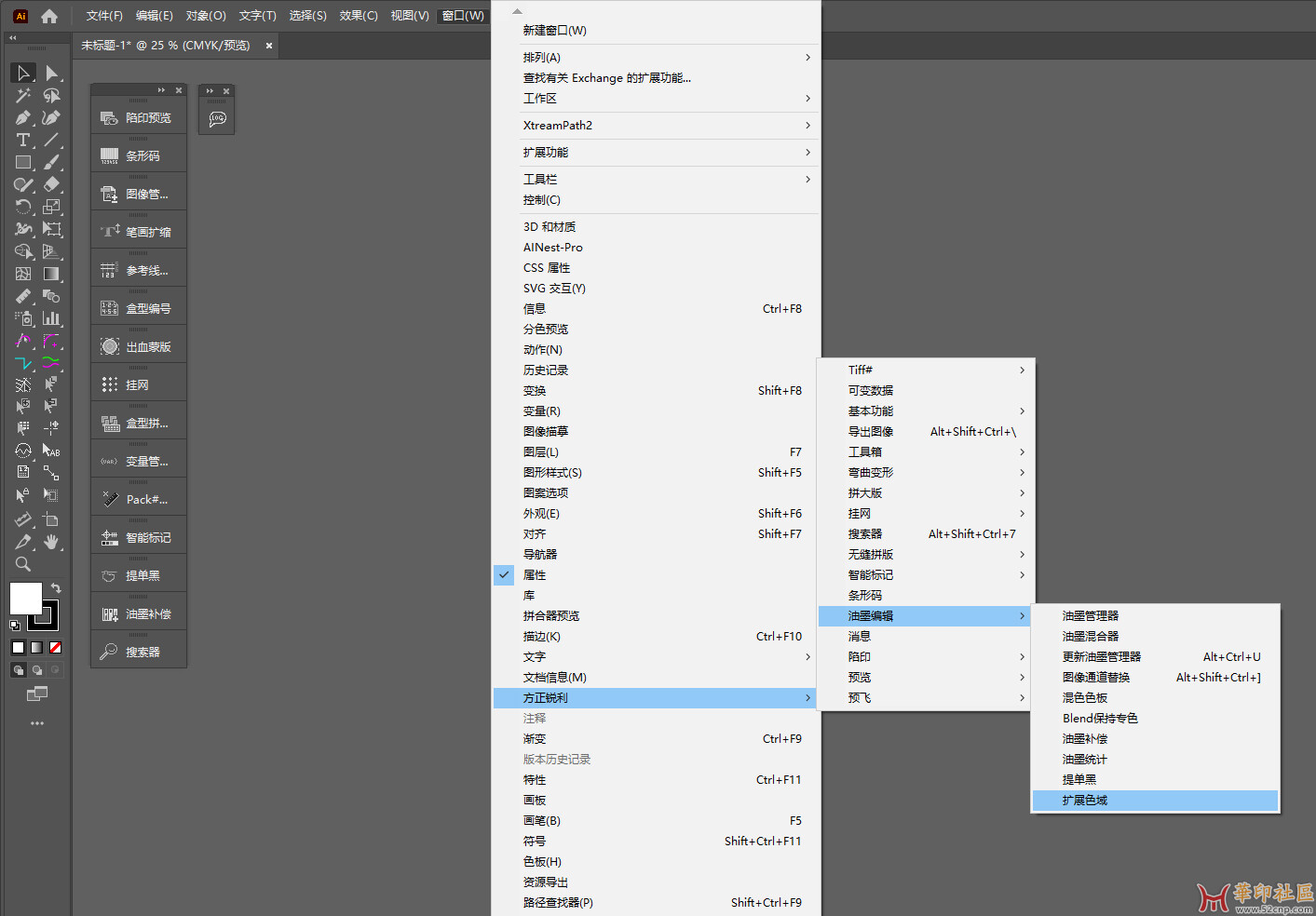The image size is (1316, 916).
Task: Select the Magic Wand tool
Action: [23, 95]
